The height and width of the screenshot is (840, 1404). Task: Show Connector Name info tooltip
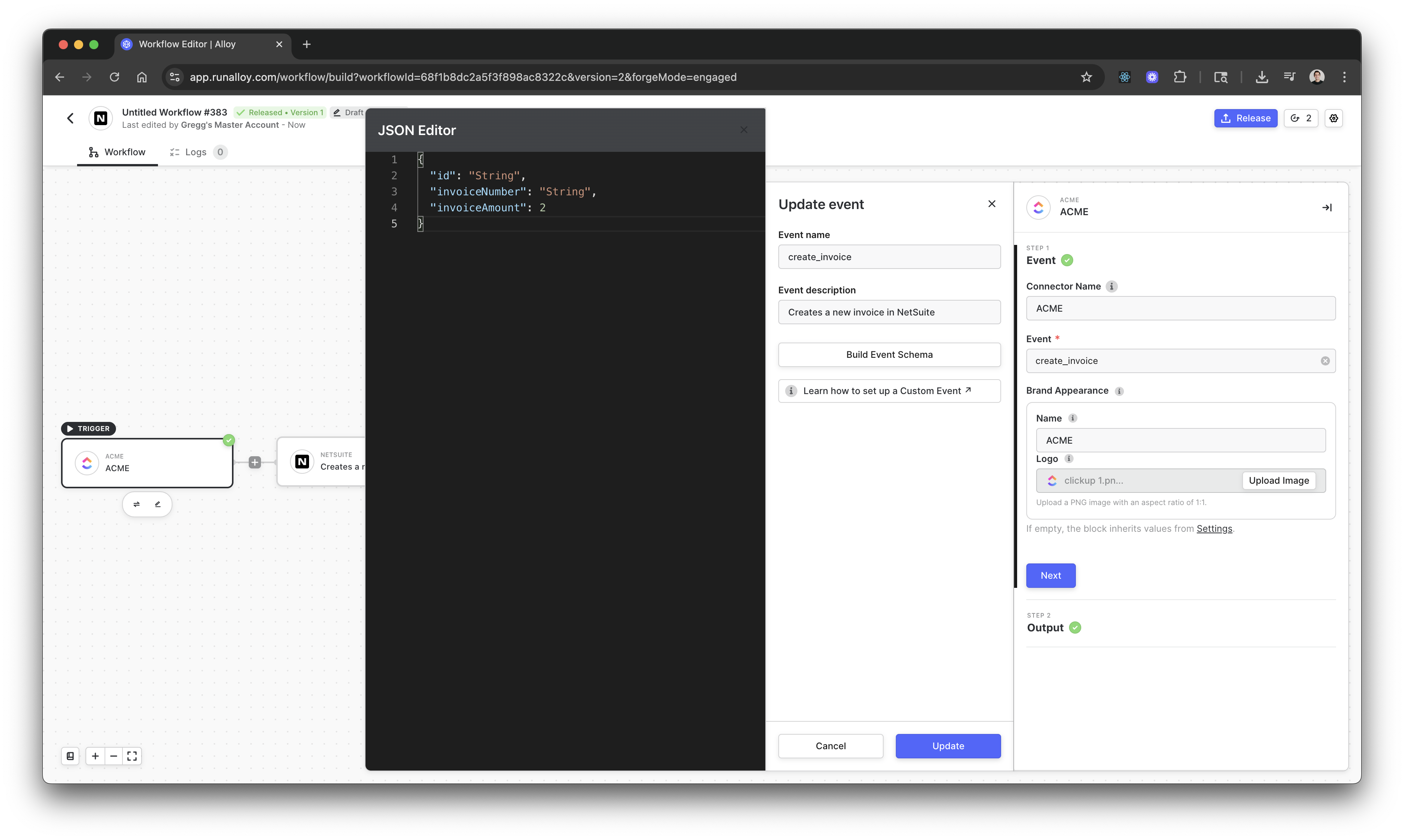(x=1111, y=286)
